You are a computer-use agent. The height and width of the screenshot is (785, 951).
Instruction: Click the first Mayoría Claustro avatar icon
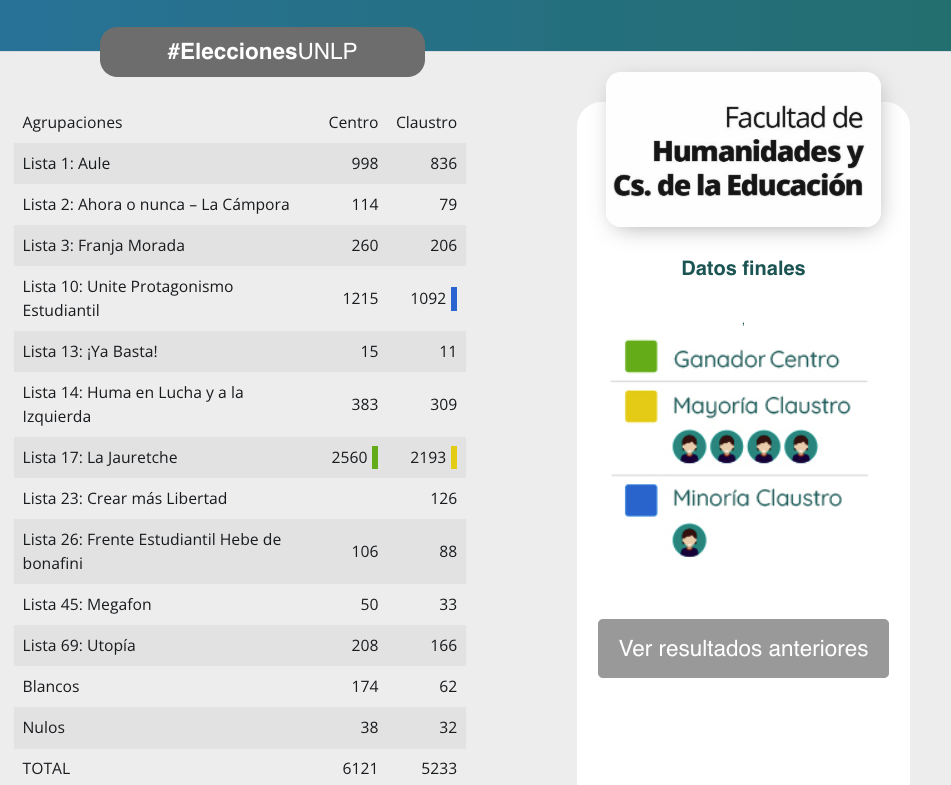click(x=689, y=446)
